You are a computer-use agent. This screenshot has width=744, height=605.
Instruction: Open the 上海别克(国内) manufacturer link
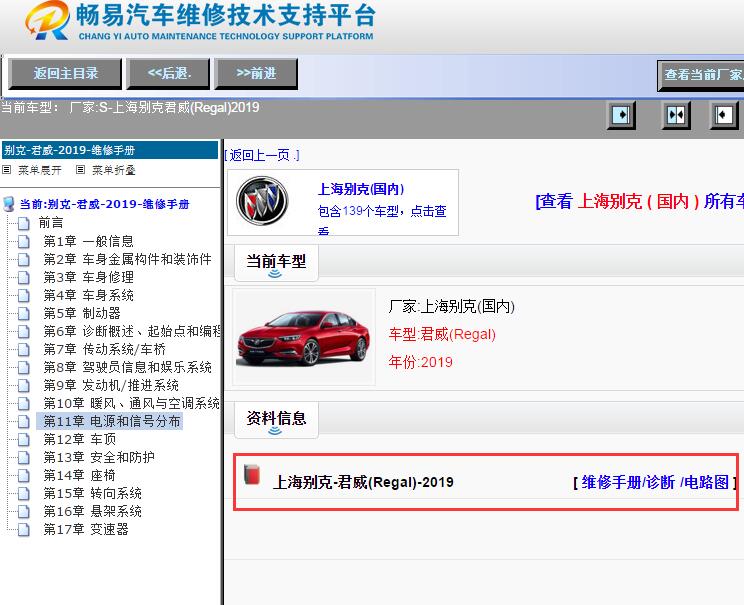[x=361, y=189]
